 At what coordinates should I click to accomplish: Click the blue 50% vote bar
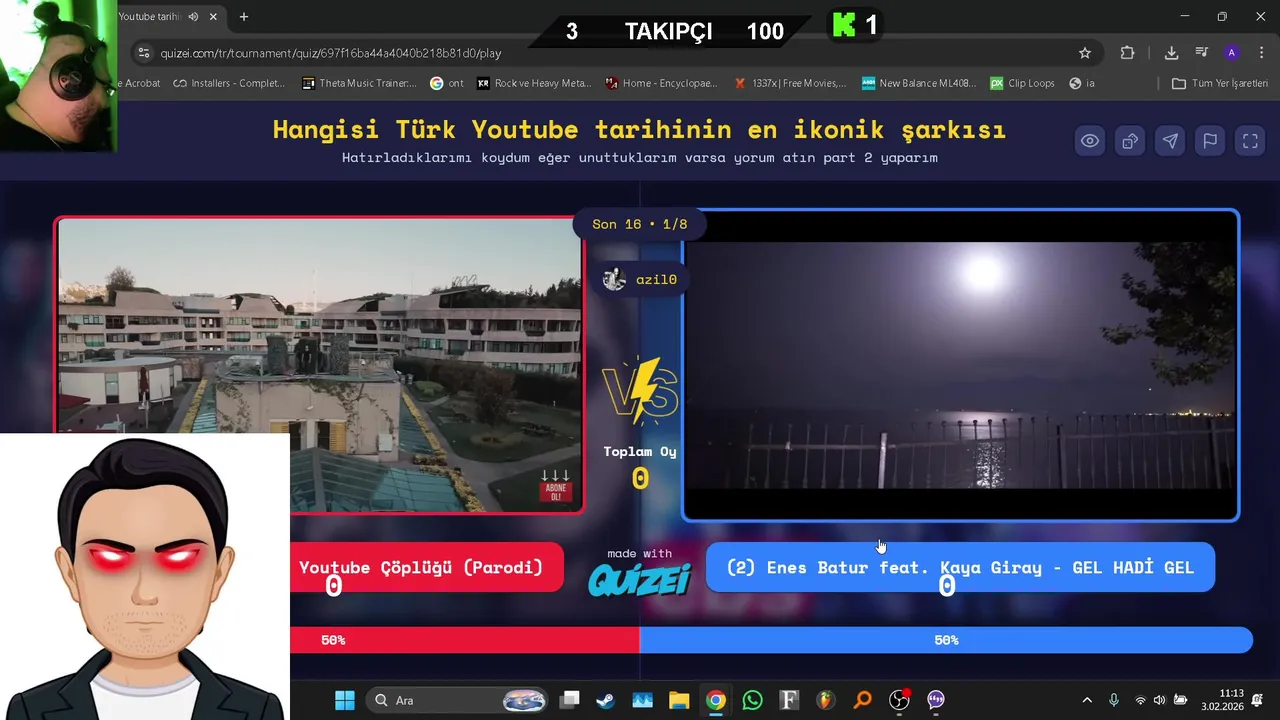pyautogui.click(x=946, y=640)
